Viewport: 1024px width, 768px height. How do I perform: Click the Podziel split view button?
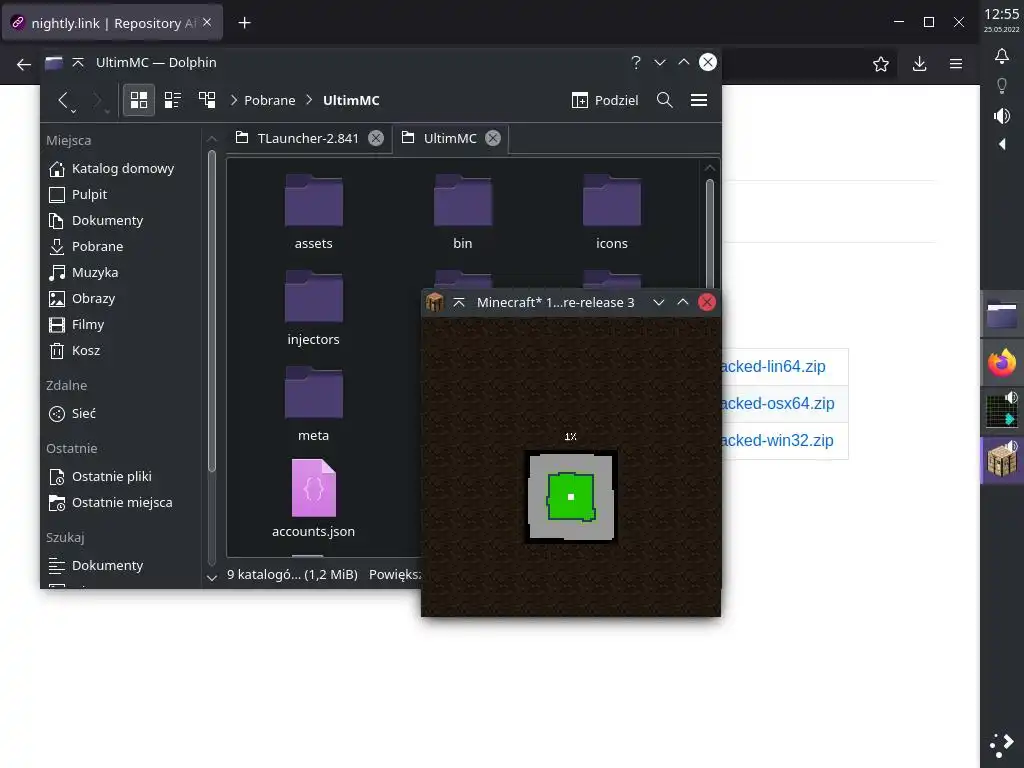[605, 100]
